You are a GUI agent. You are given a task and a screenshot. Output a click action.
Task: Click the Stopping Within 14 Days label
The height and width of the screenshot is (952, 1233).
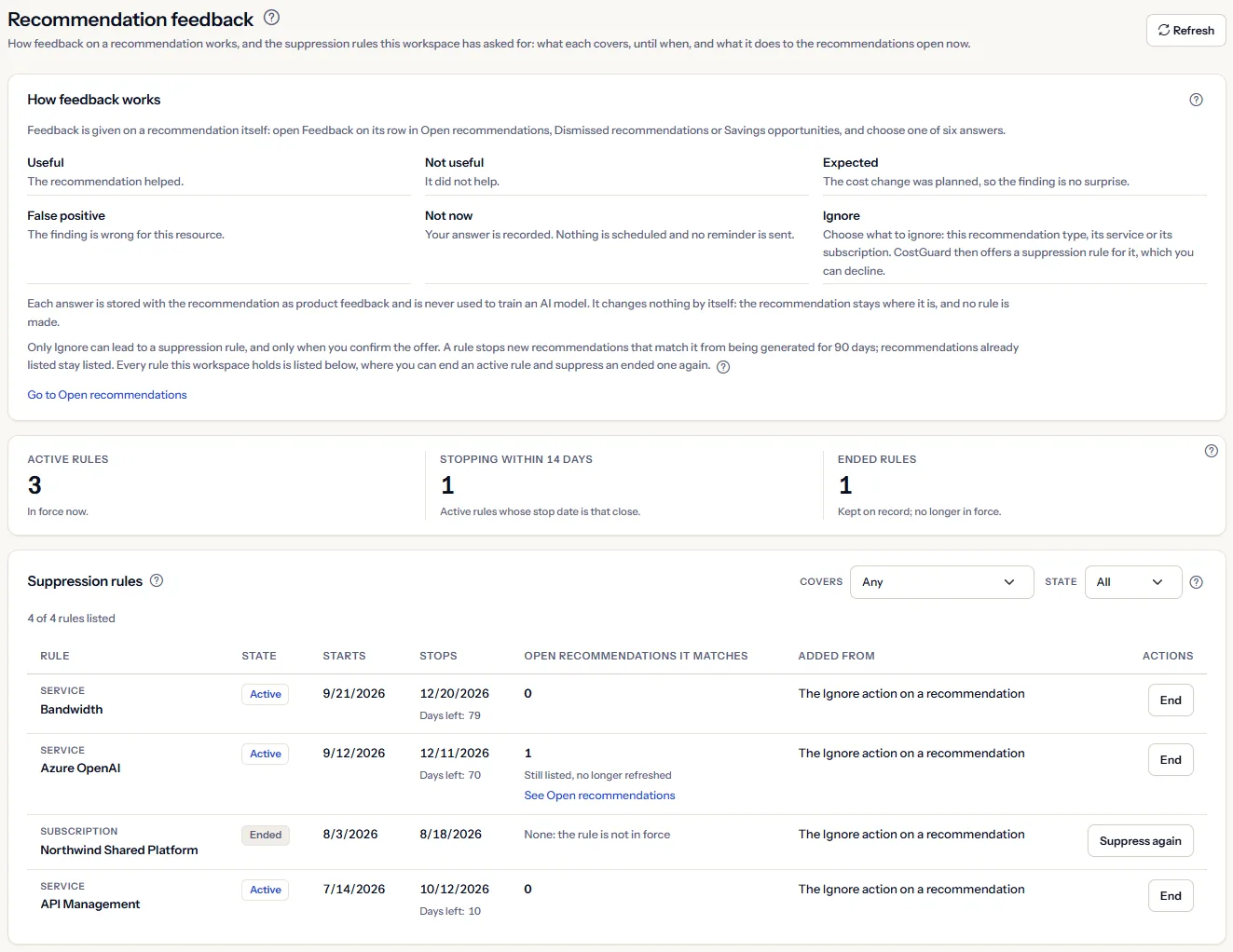tap(516, 459)
